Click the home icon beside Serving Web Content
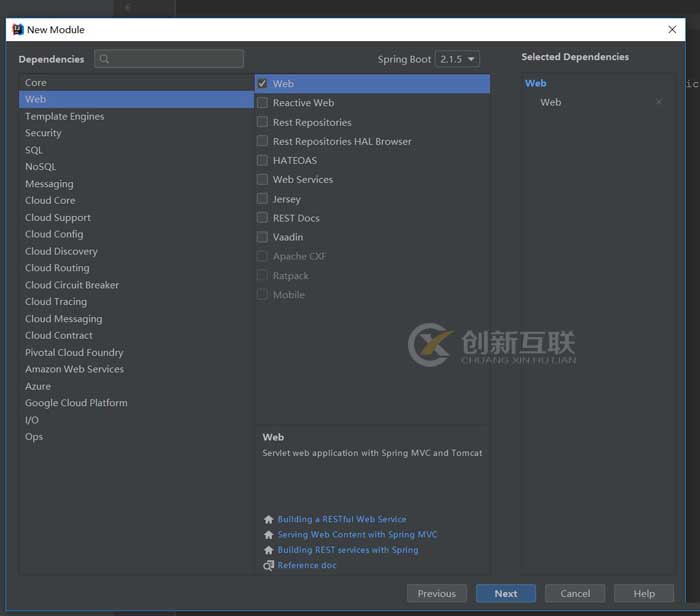The width and height of the screenshot is (700, 616). coord(268,535)
